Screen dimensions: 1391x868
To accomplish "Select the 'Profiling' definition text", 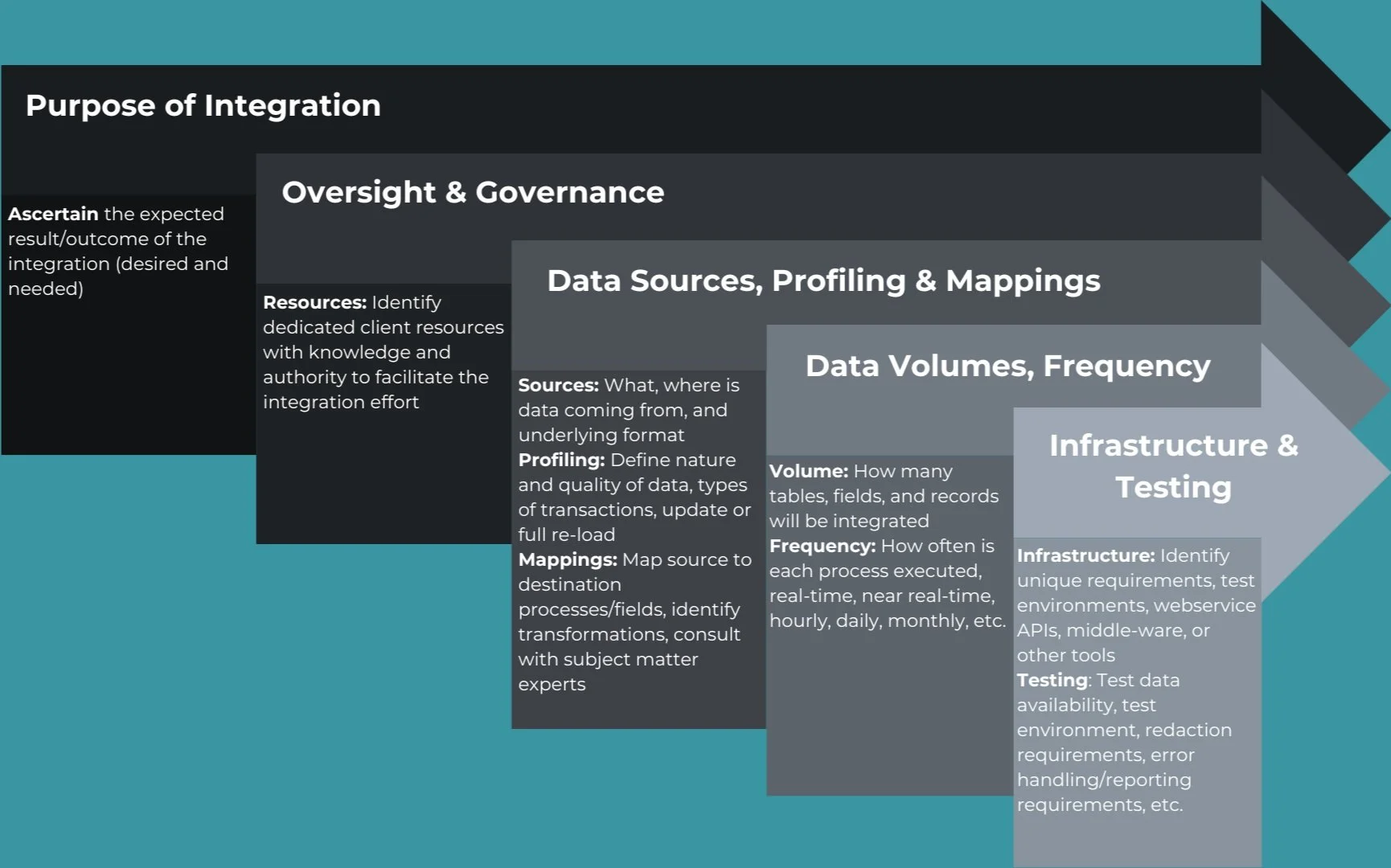I will click(633, 497).
